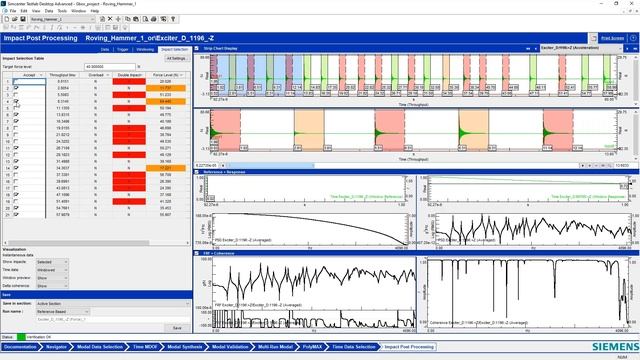Click the green Status indicator
The image size is (640, 360).
click(21, 337)
